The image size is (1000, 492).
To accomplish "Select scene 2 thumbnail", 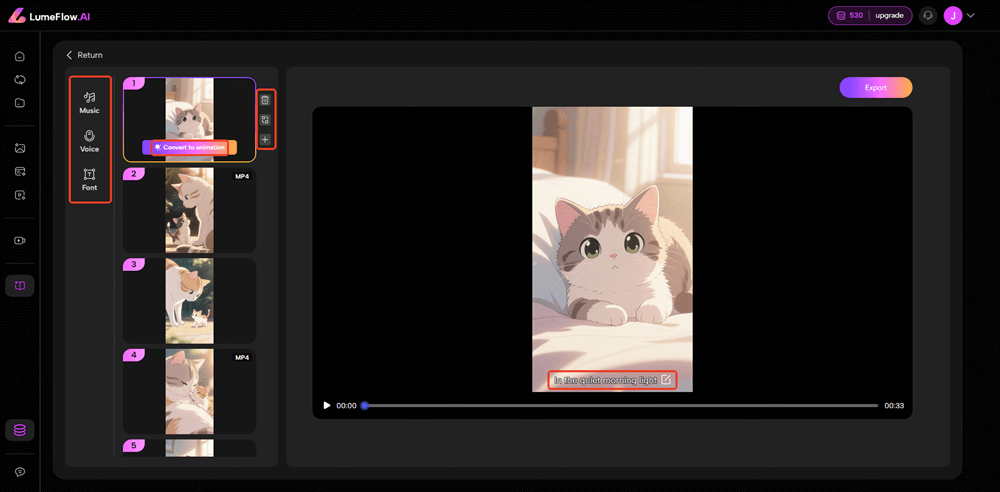I will 189,210.
